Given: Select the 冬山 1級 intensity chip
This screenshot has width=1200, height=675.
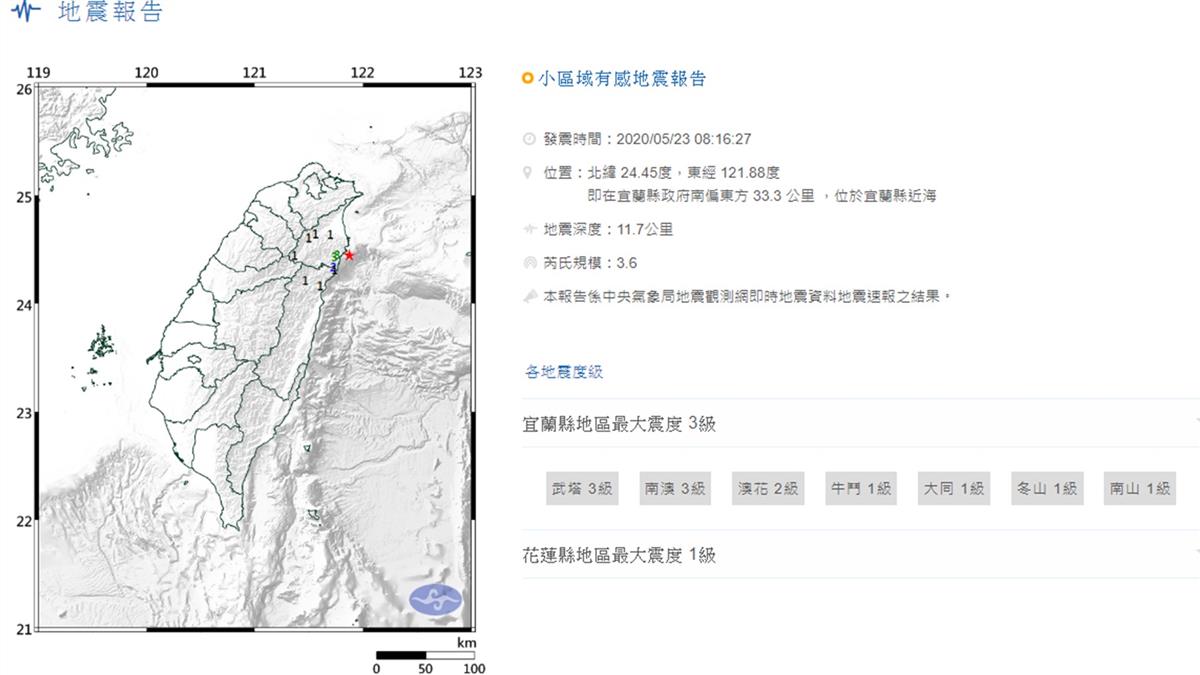Looking at the screenshot, I should (1046, 489).
